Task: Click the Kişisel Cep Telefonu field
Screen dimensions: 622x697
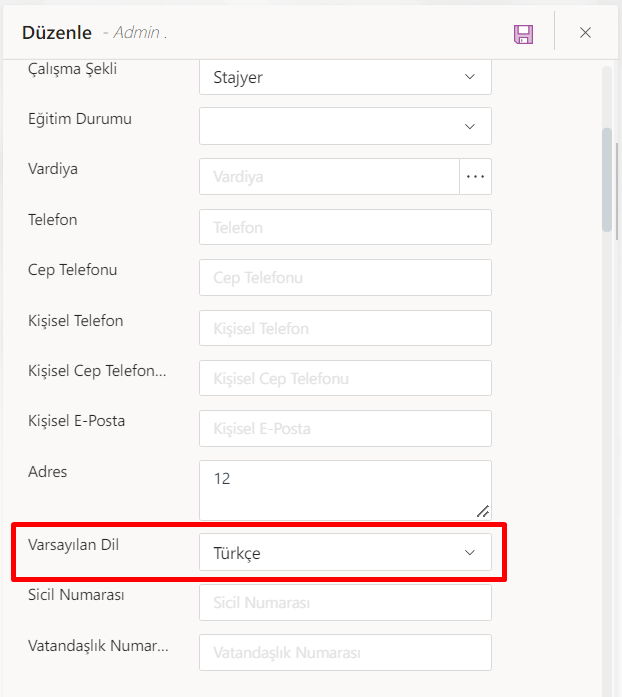Action: tap(345, 379)
